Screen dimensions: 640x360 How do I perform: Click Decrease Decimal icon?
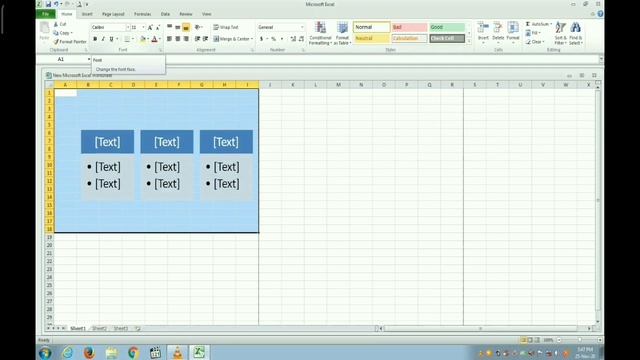tap(301, 39)
